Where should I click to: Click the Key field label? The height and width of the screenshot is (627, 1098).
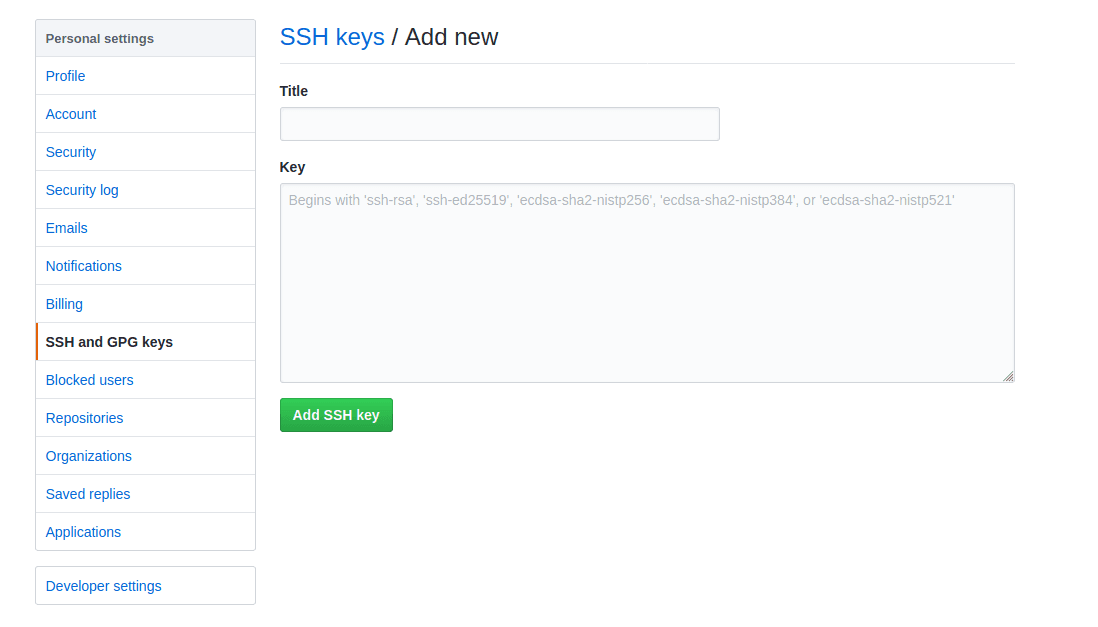click(292, 167)
